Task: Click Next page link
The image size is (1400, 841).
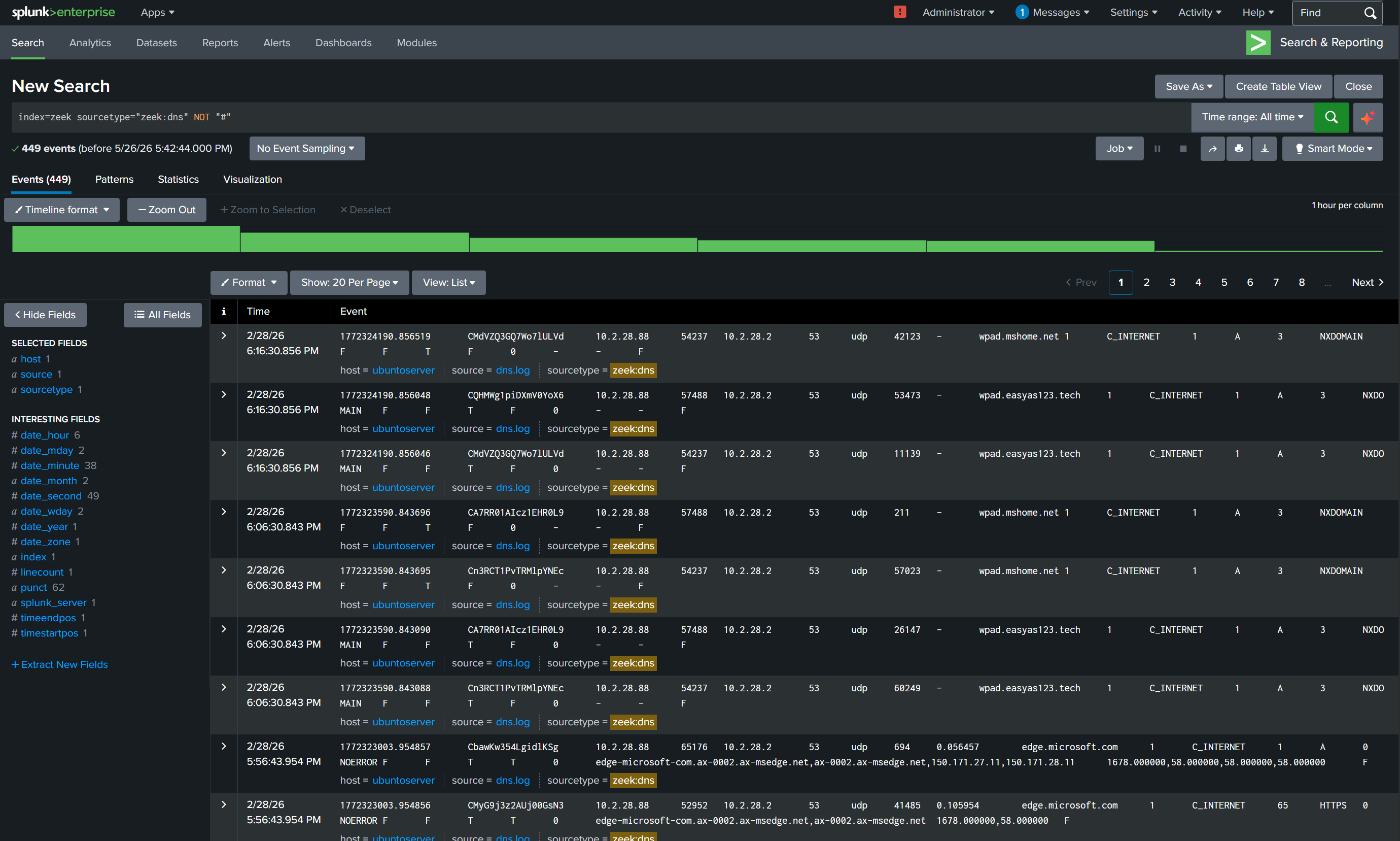Action: (x=1367, y=282)
